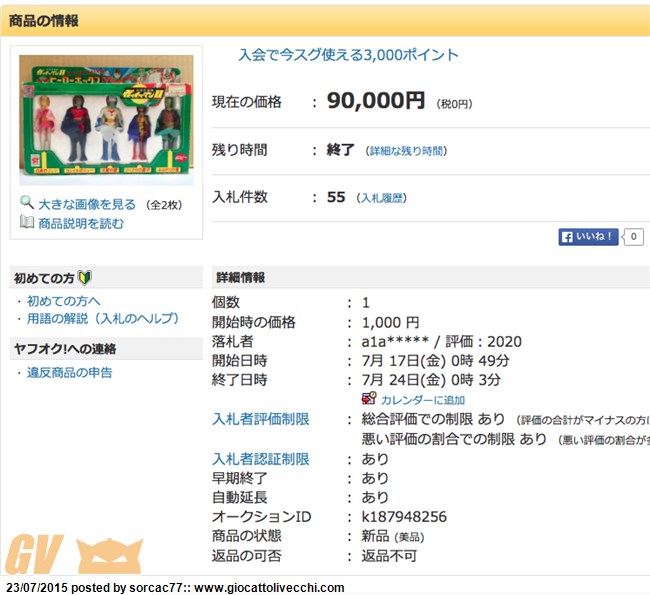Open 入札者評価制限 help link
650x595 pixels.
(x=261, y=419)
